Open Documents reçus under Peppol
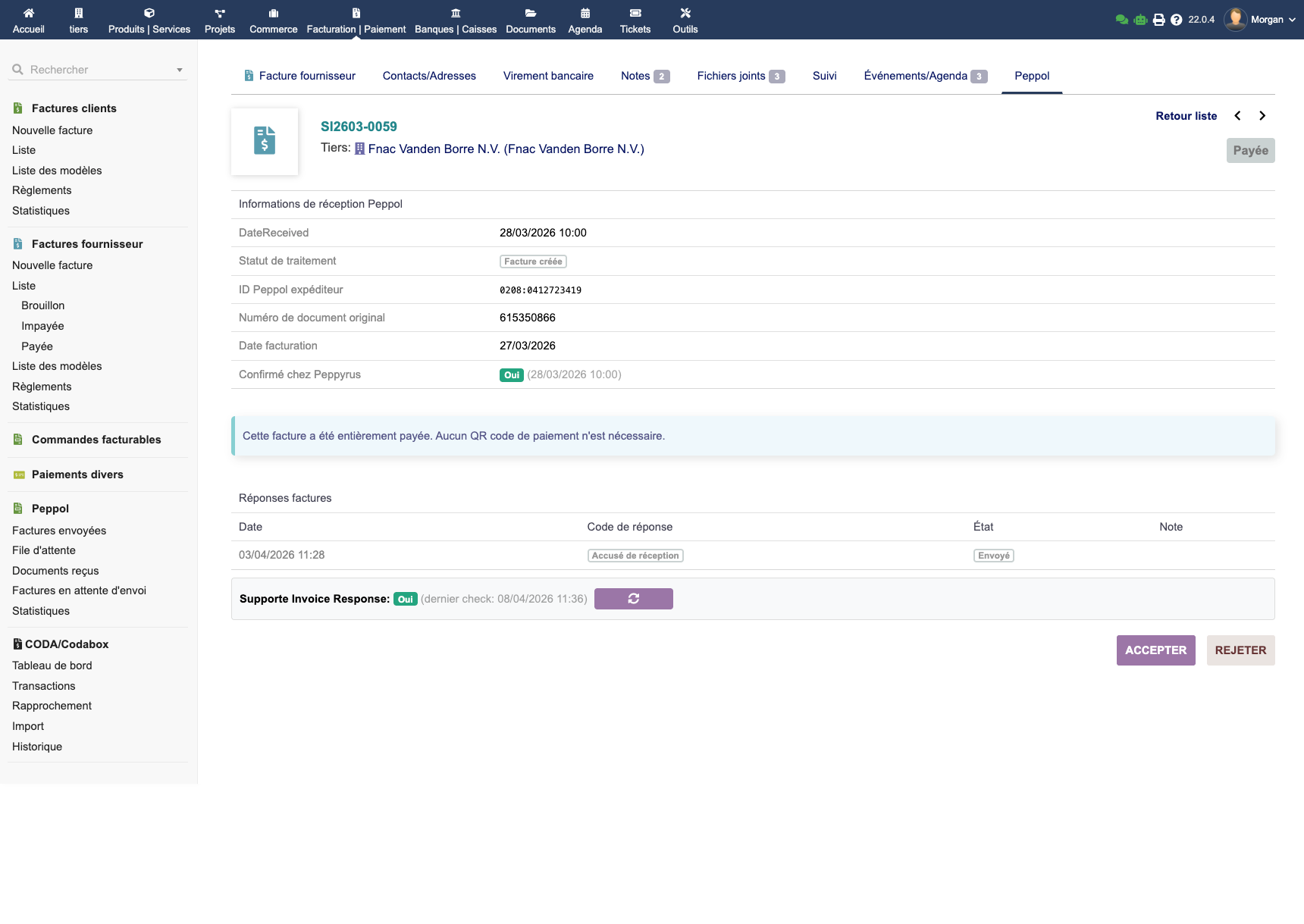The height and width of the screenshot is (924, 1304). [55, 571]
